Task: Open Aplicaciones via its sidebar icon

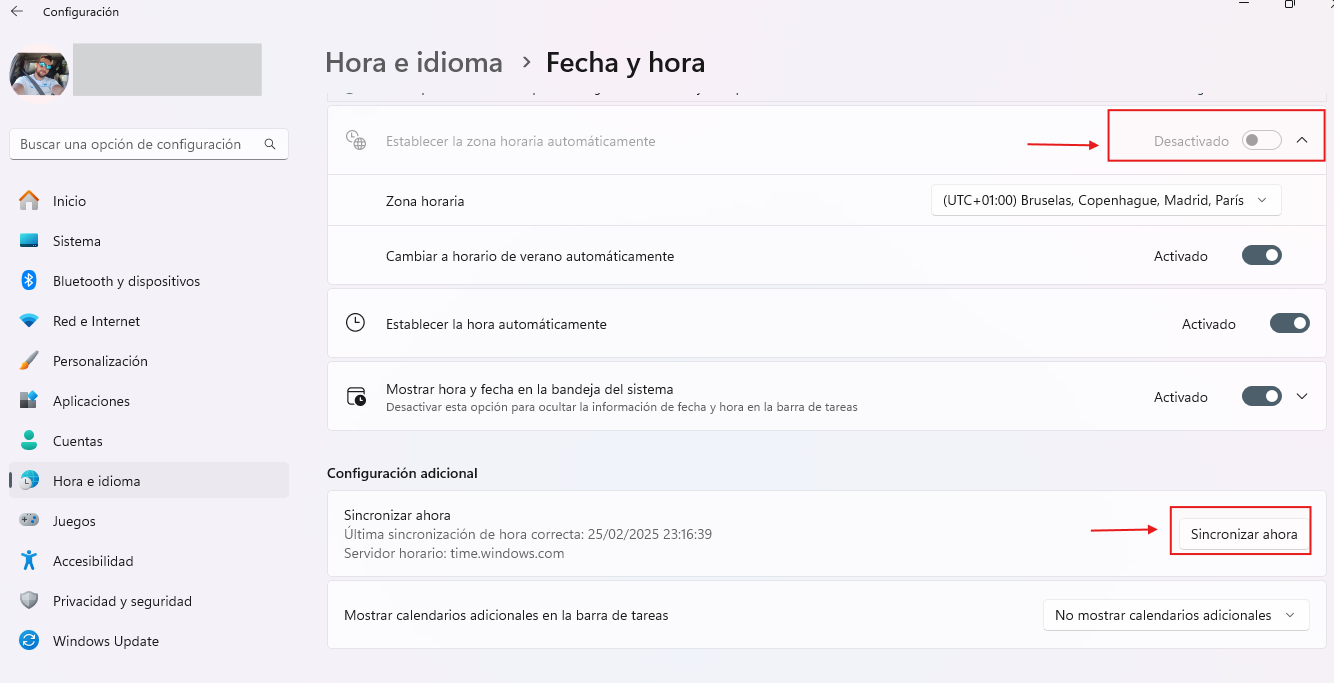Action: pyautogui.click(x=29, y=401)
